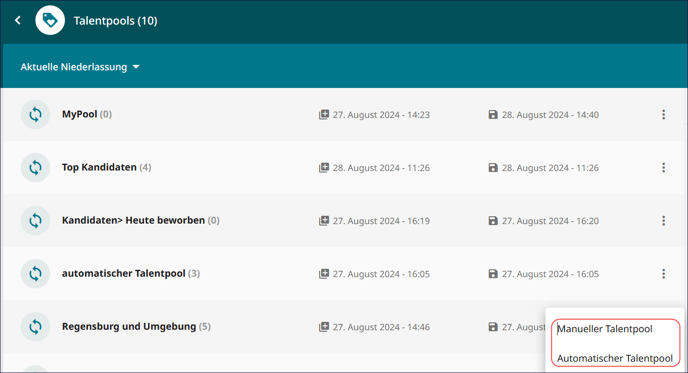Choose Manueller Talentpool from the popup menu
The image size is (688, 373).
pos(605,329)
